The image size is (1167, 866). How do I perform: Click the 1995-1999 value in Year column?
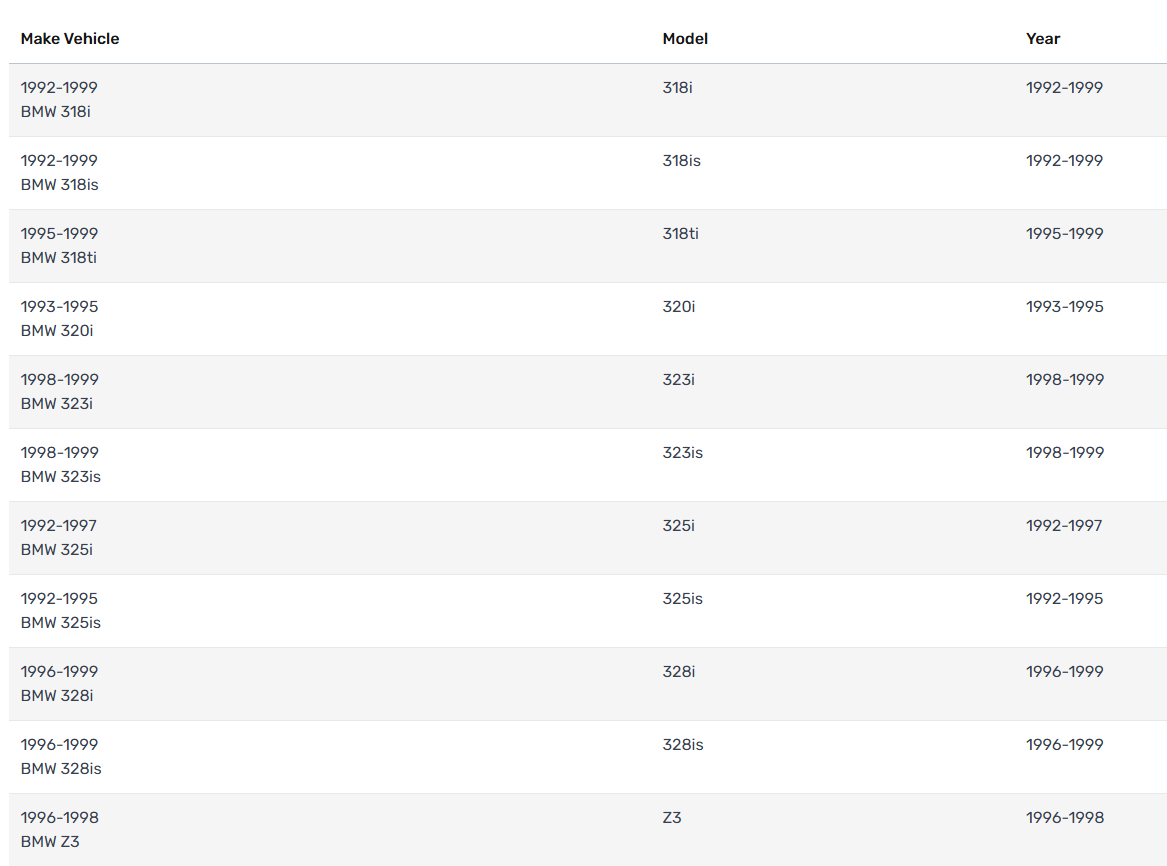[x=1064, y=234]
